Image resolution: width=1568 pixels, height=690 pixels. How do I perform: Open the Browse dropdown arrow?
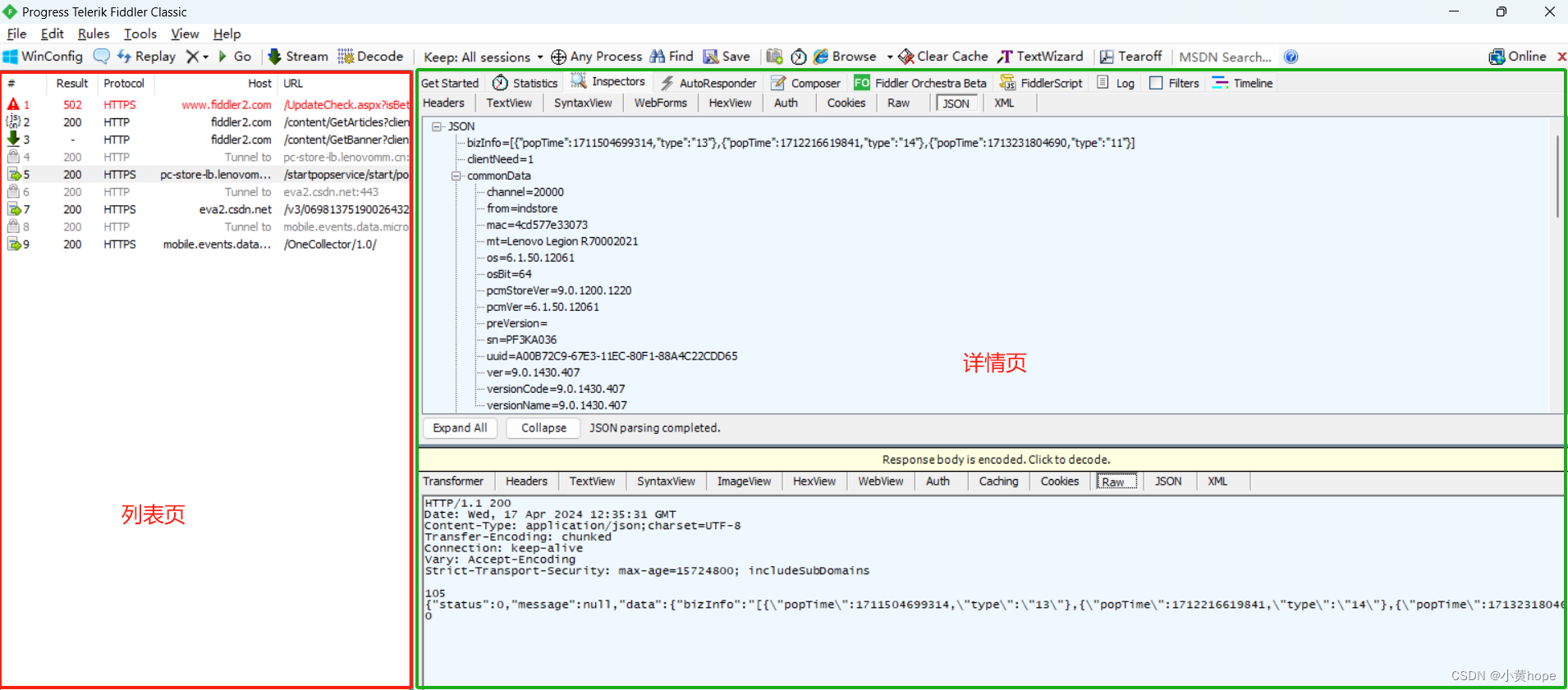(x=889, y=57)
